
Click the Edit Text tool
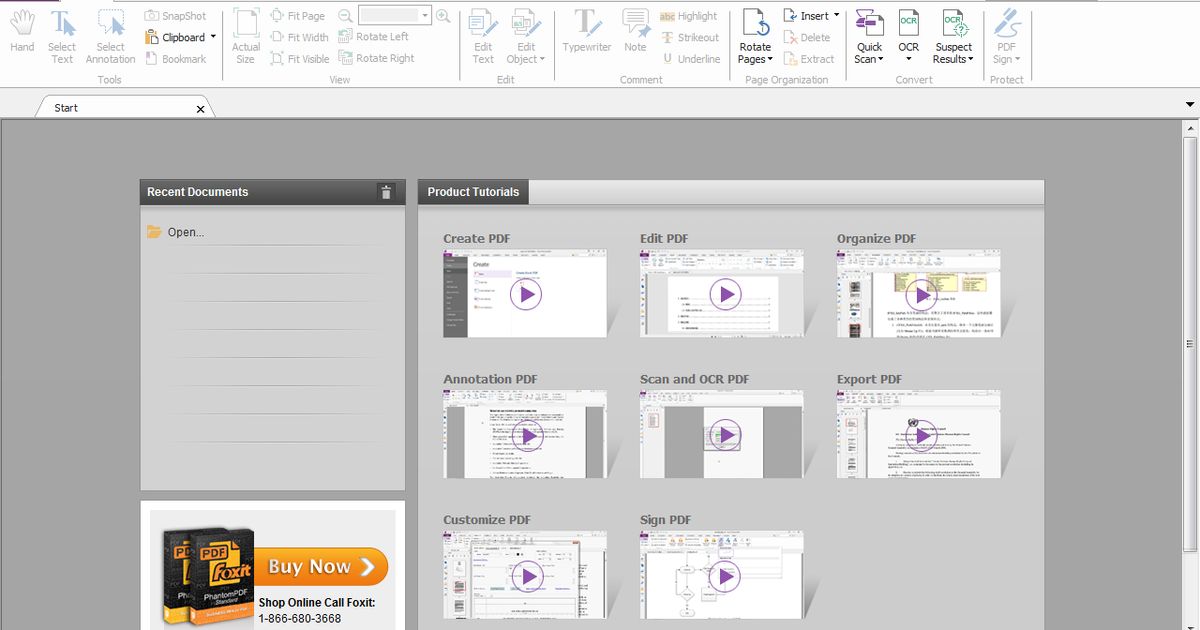482,35
